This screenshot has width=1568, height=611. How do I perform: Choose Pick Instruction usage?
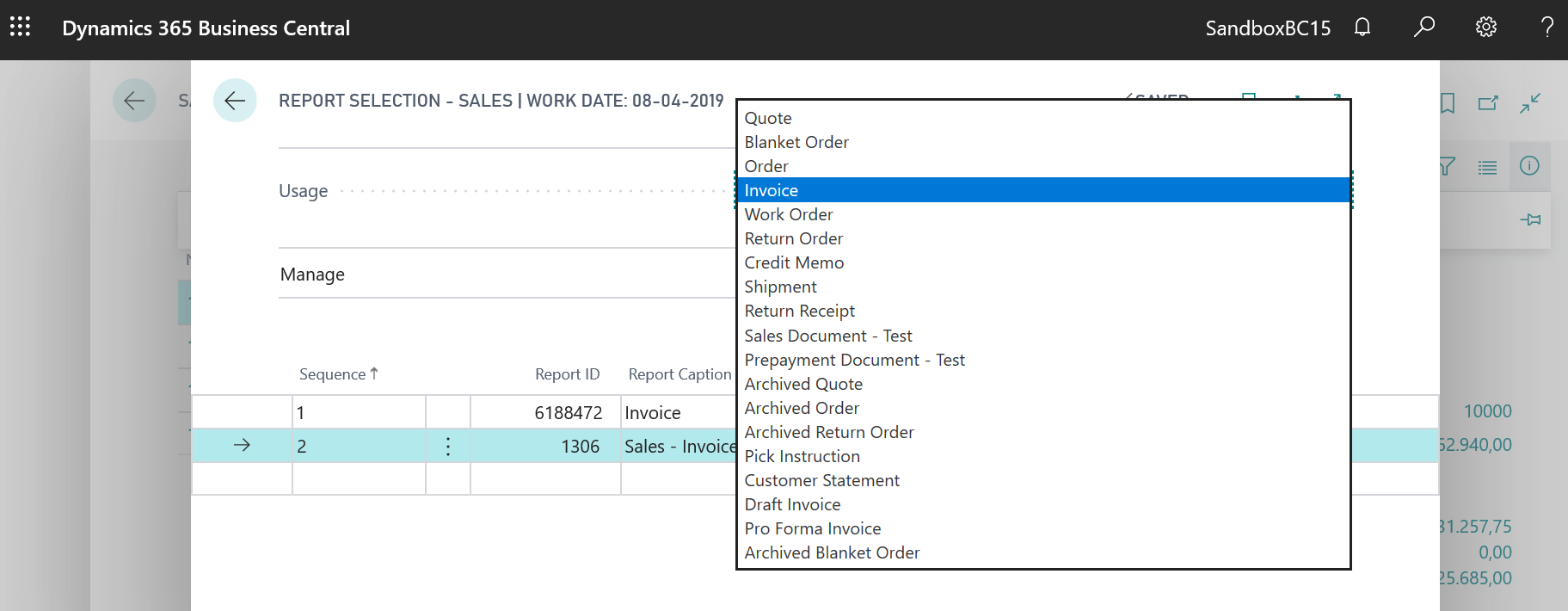[x=1043, y=456]
